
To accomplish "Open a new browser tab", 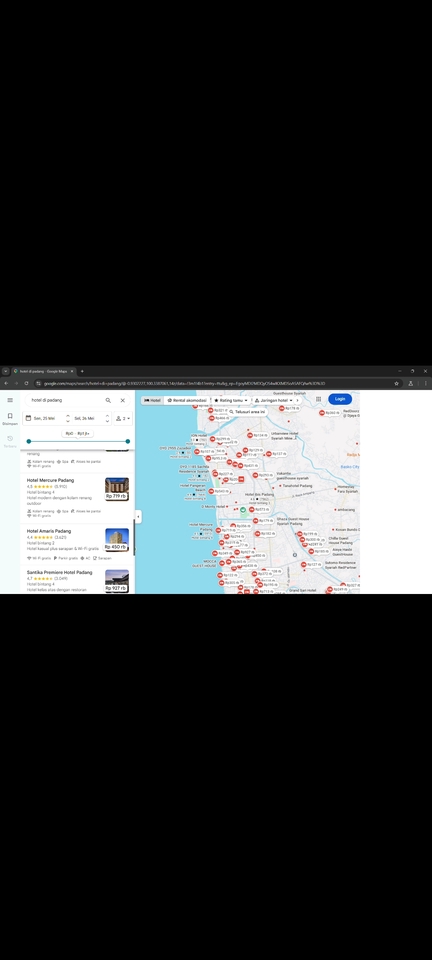I will 82,371.
